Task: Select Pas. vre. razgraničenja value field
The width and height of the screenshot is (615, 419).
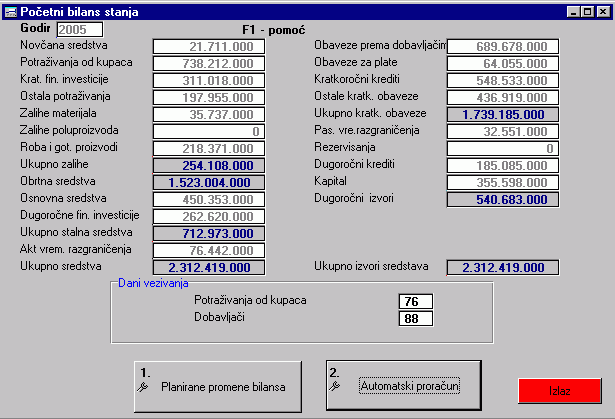Action: click(503, 131)
